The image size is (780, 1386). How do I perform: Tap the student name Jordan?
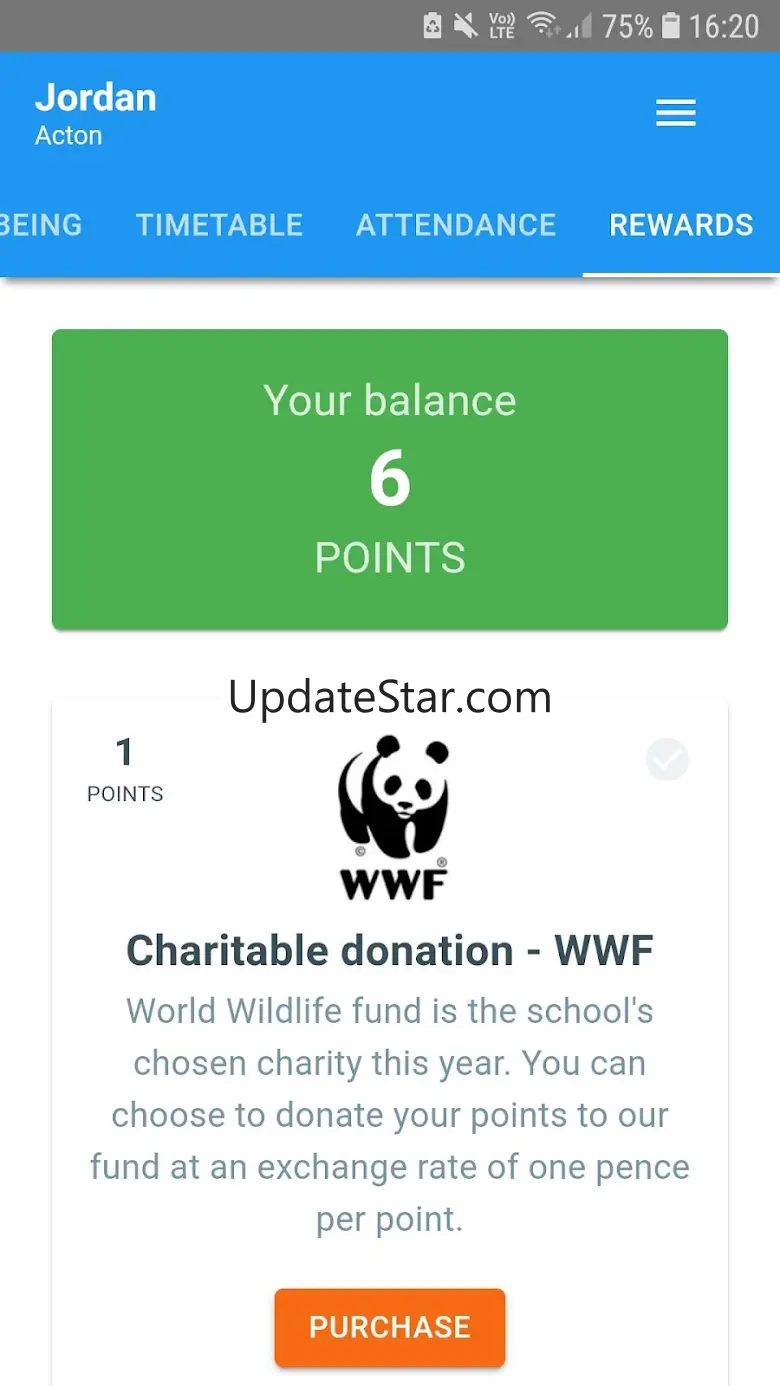96,98
